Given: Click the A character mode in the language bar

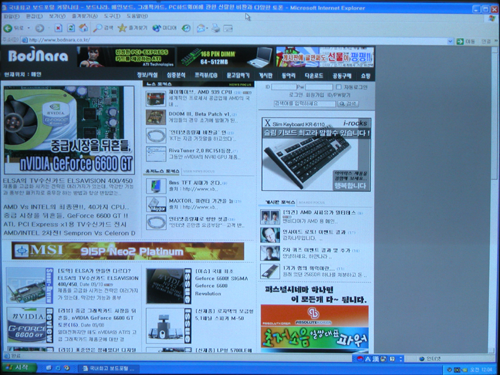Looking at the screenshot, I should (368, 359).
